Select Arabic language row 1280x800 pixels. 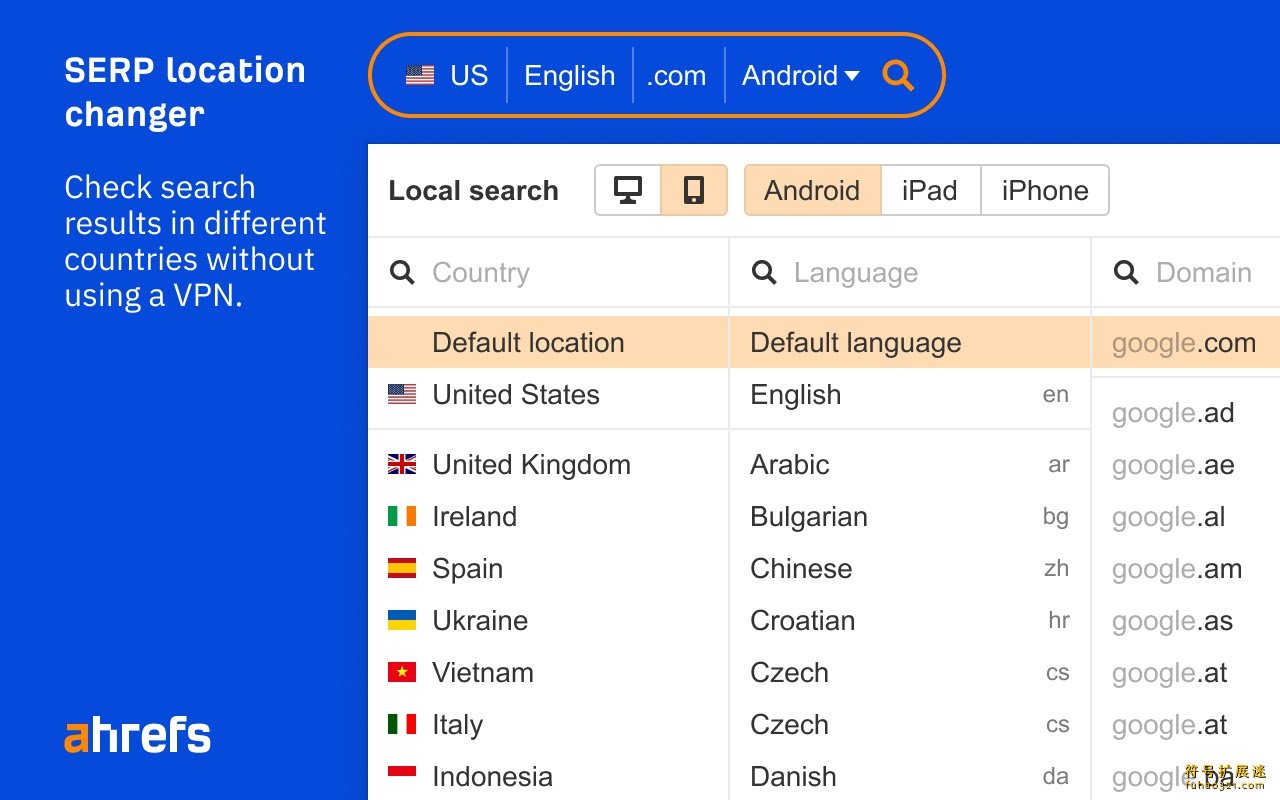[x=910, y=464]
